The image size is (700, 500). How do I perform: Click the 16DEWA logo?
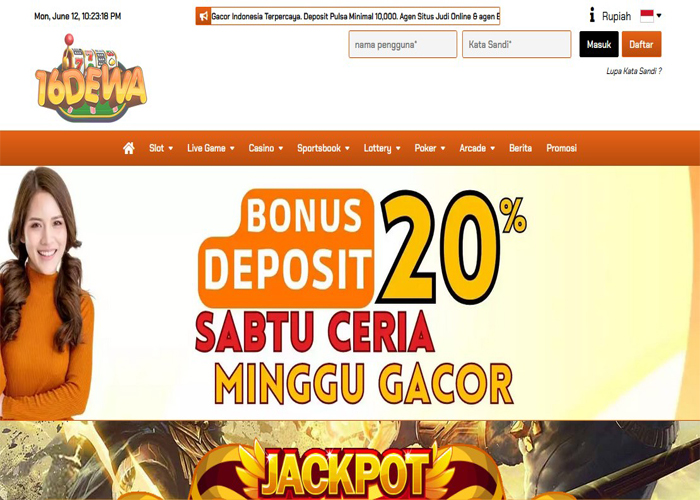click(x=91, y=79)
